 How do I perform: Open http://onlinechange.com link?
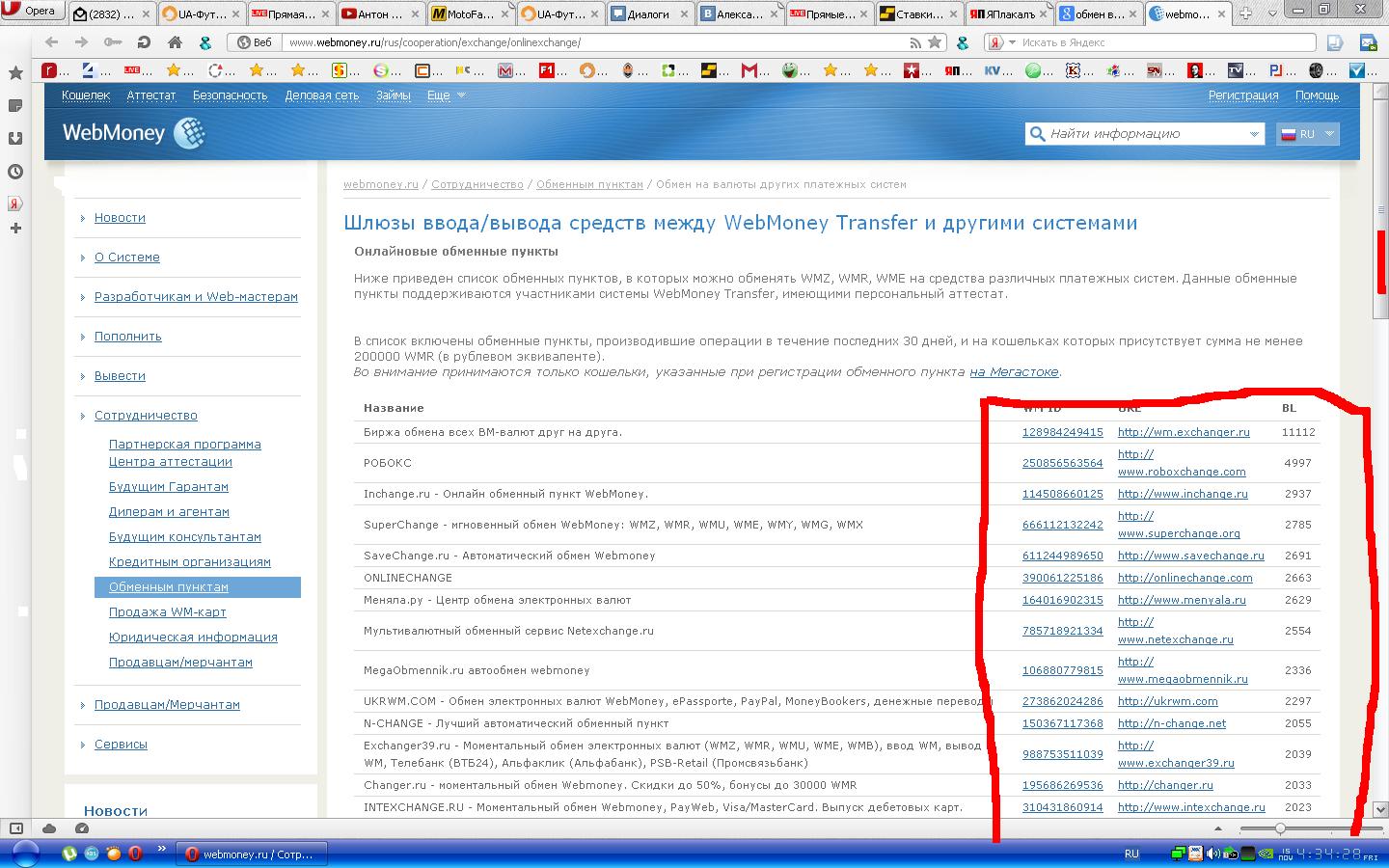[1185, 578]
